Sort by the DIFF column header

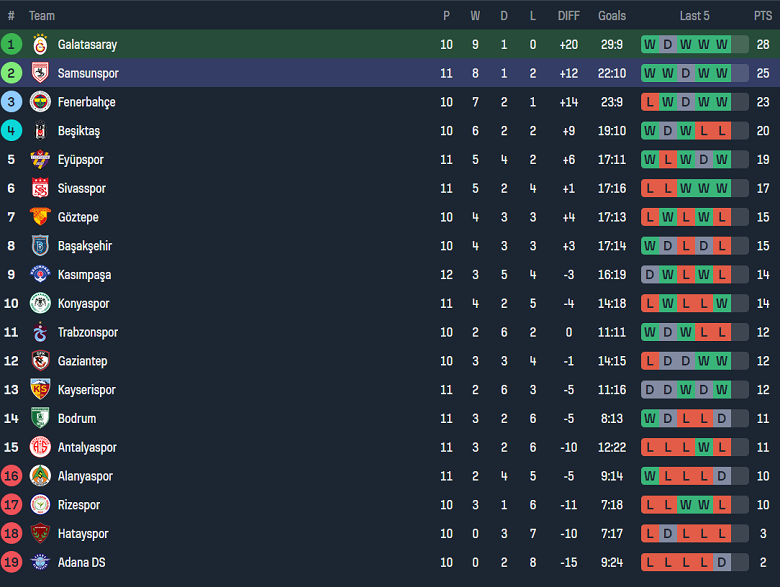point(568,16)
